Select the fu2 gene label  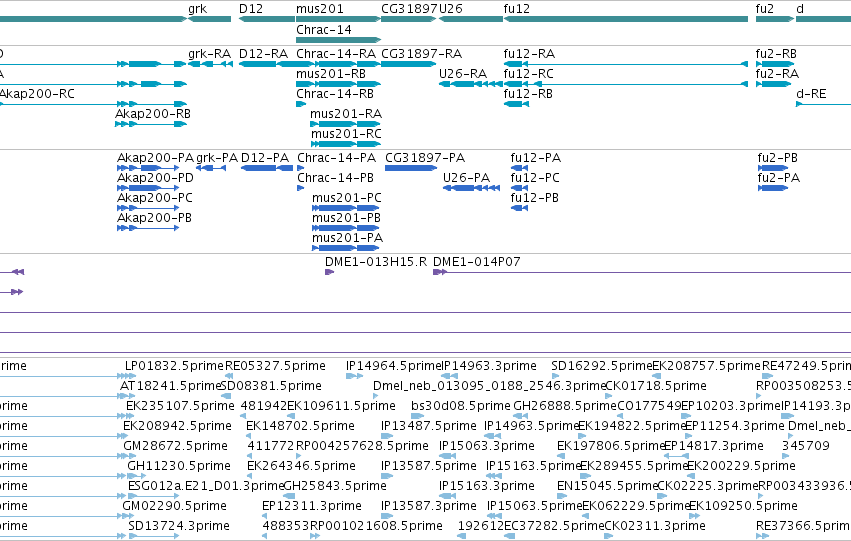click(x=765, y=9)
